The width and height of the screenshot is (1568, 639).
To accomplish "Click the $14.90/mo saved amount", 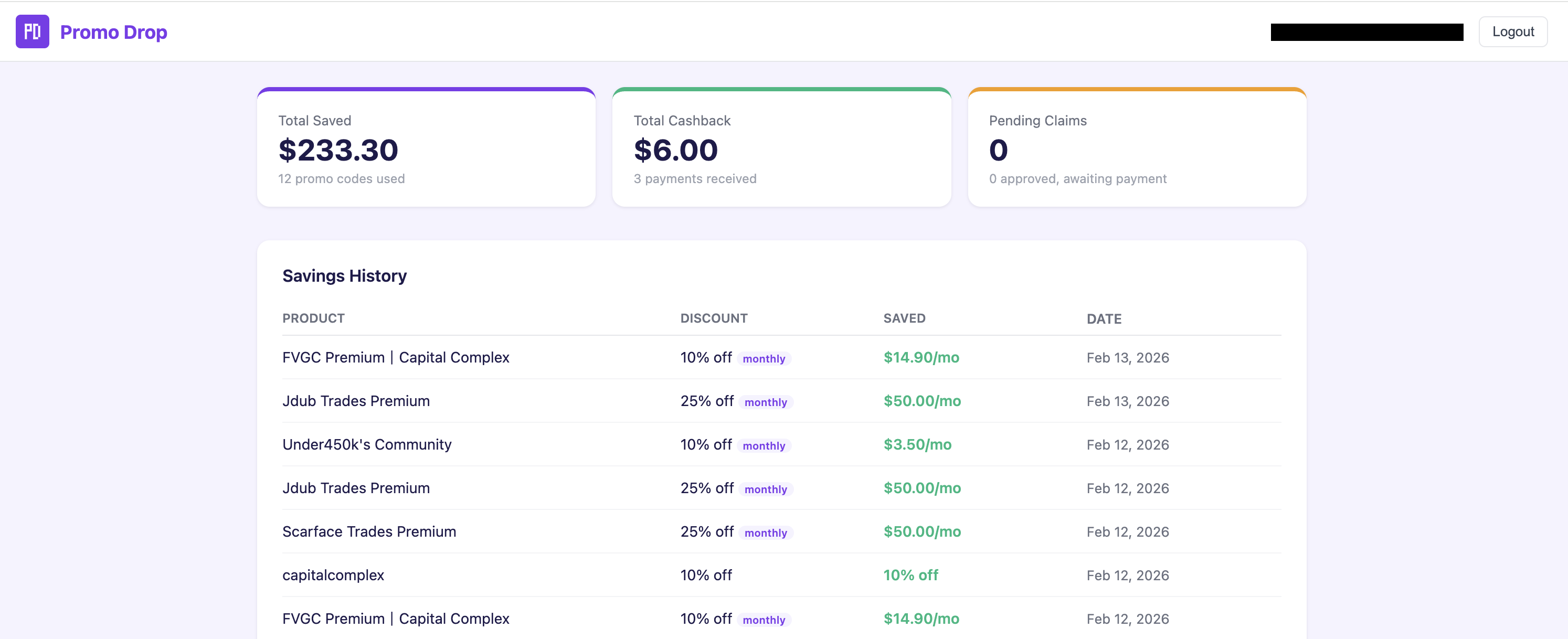I will pos(921,358).
